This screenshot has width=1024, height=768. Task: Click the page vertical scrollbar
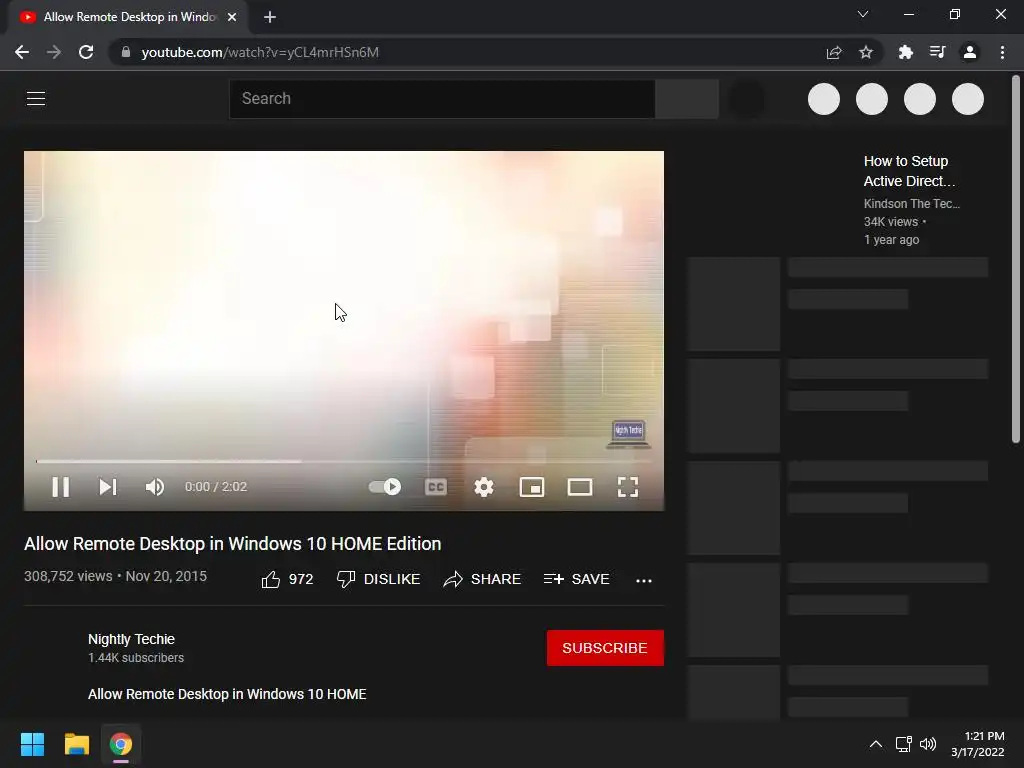tap(1016, 261)
